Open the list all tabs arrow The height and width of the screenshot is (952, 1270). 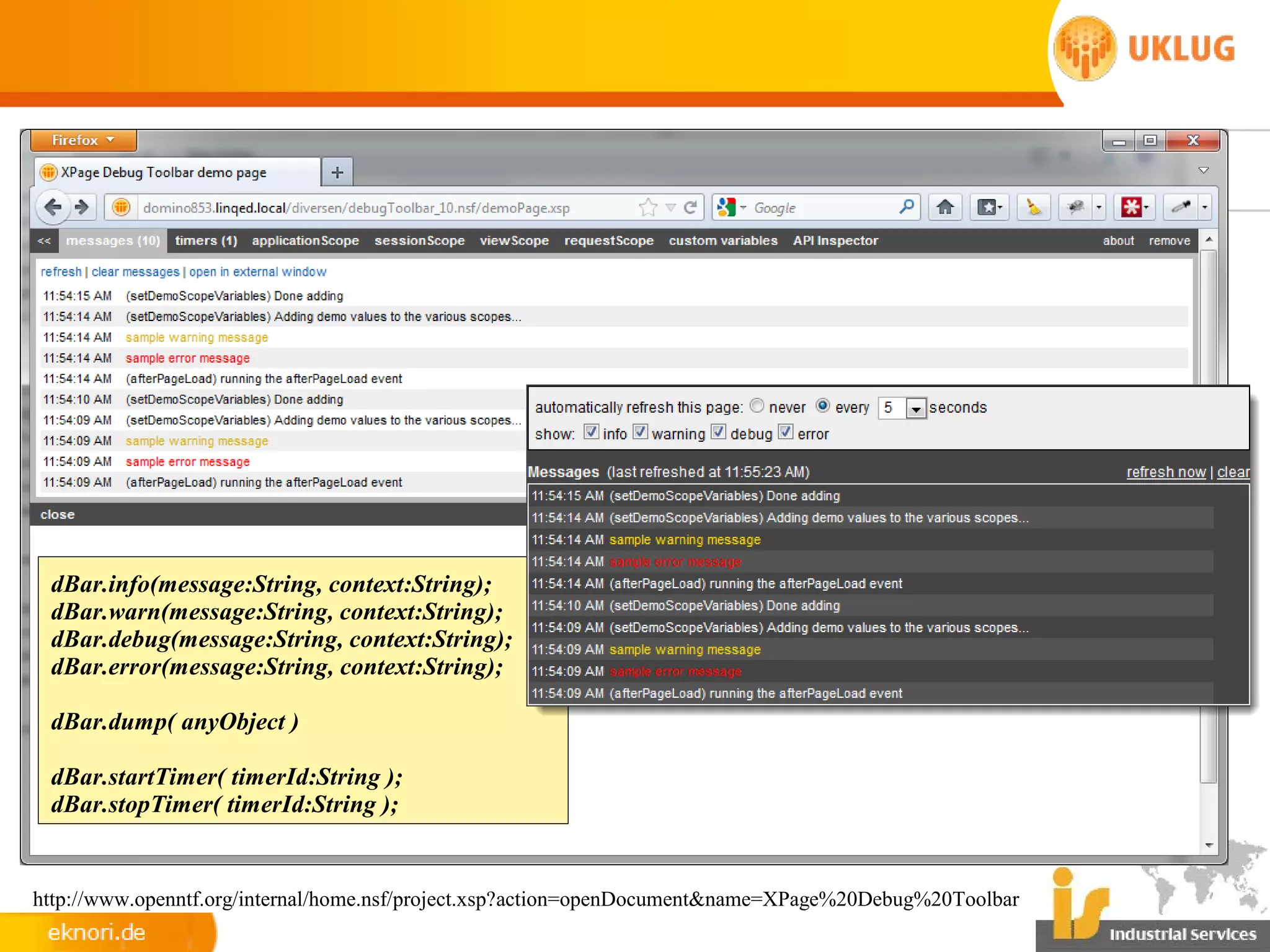click(1204, 170)
